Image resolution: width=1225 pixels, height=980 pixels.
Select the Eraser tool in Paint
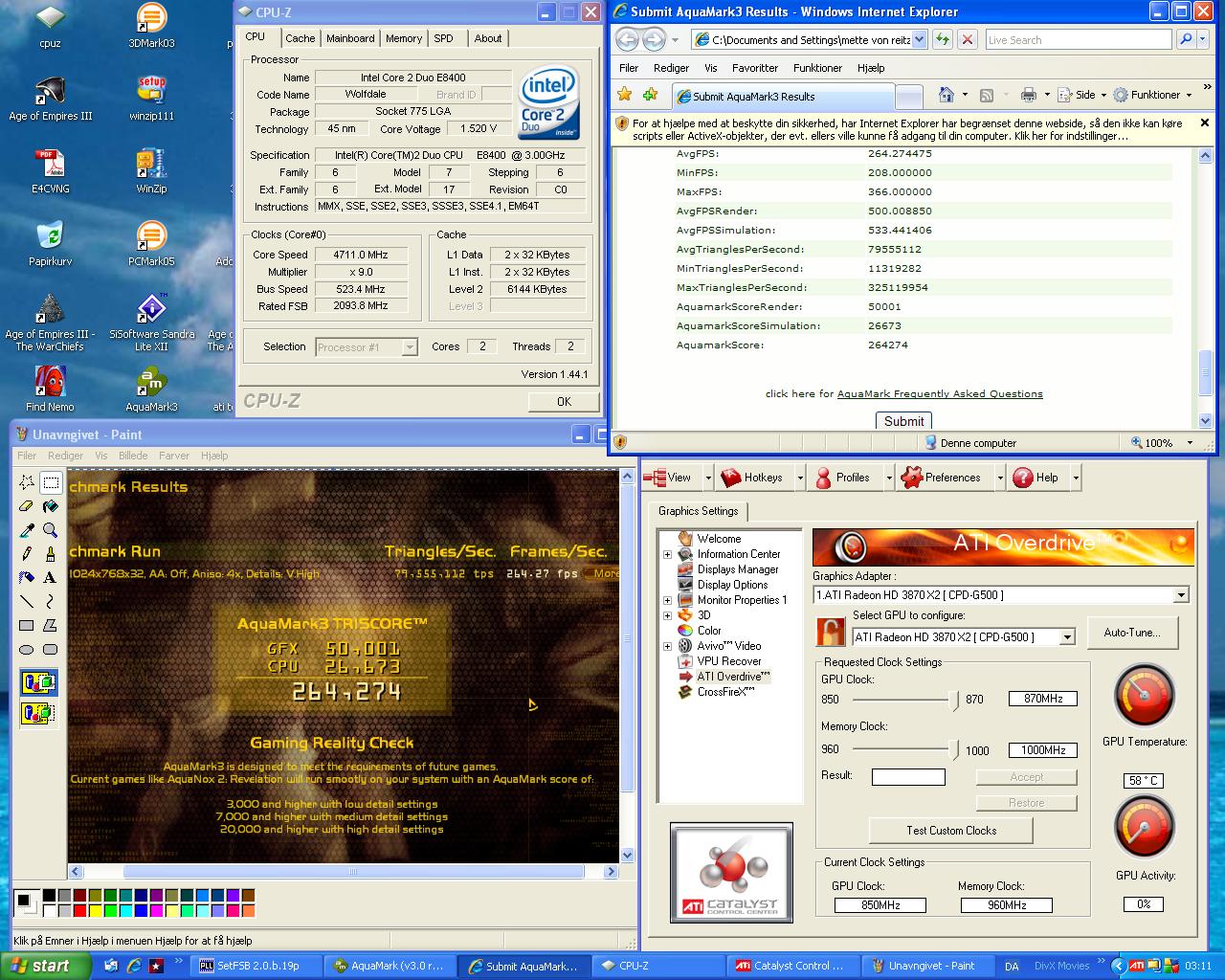[27, 506]
